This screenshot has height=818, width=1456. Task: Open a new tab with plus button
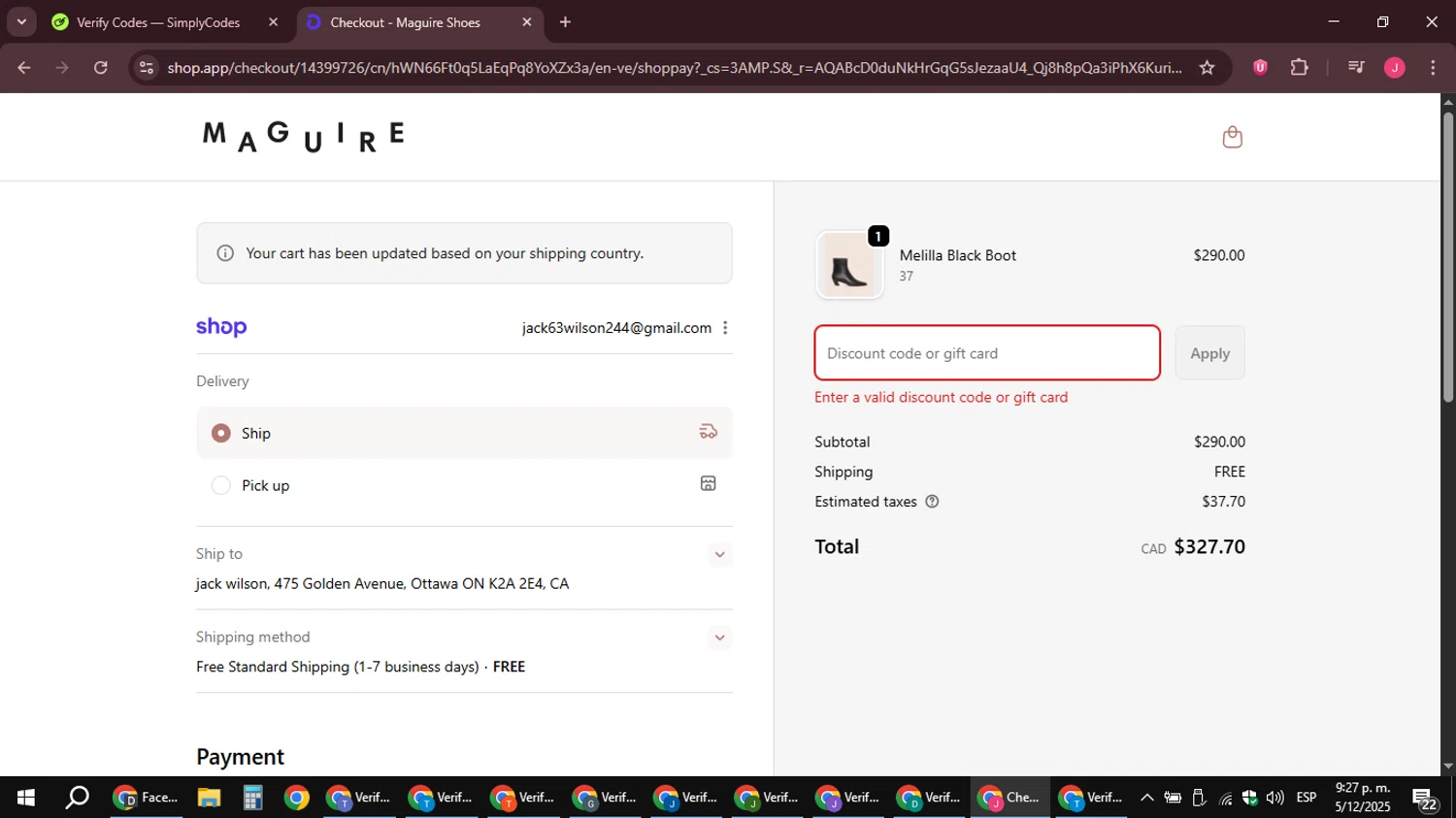[565, 22]
